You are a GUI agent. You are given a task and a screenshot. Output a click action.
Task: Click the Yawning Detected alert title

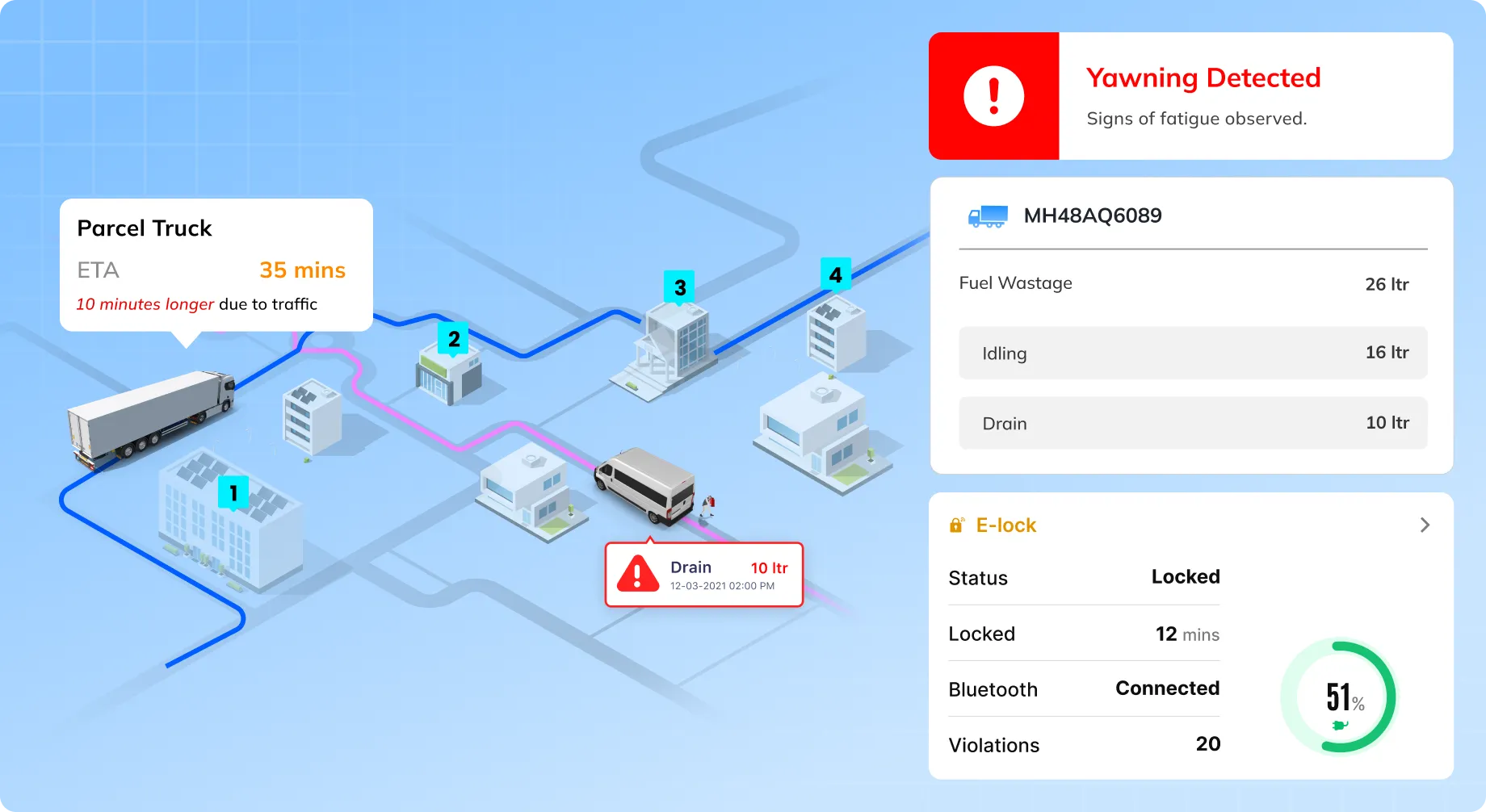(1203, 78)
